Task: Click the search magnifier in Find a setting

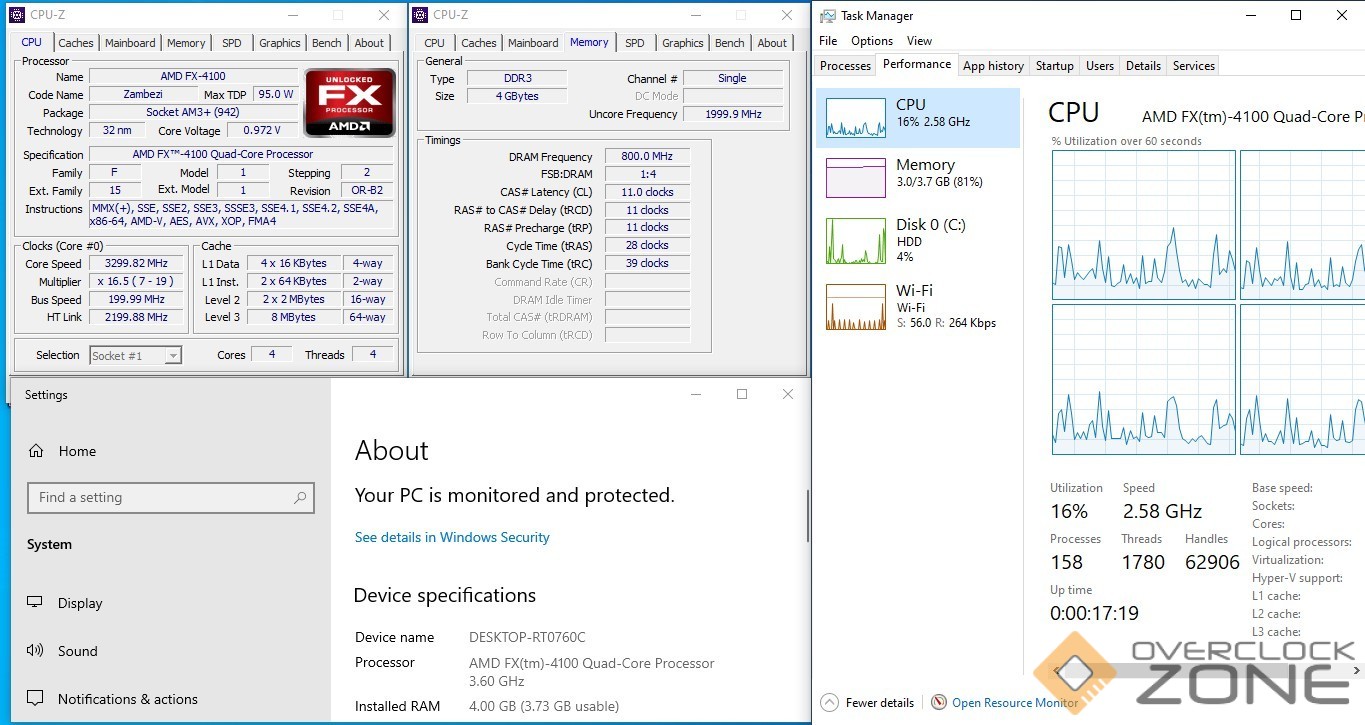Action: point(299,497)
